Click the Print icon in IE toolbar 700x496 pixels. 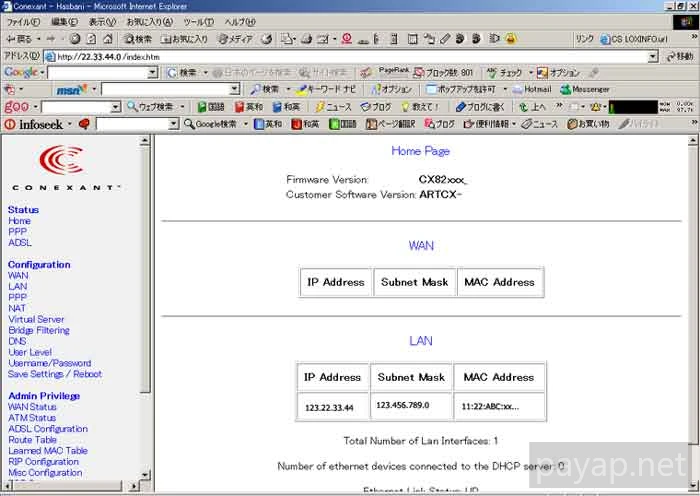pyautogui.click(x=306, y=39)
